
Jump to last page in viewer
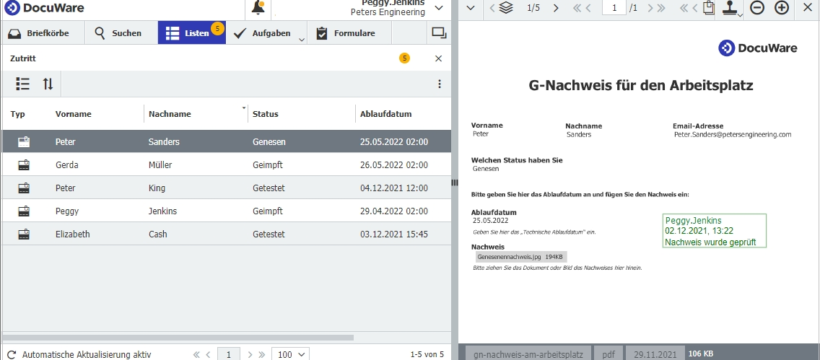[x=661, y=8]
